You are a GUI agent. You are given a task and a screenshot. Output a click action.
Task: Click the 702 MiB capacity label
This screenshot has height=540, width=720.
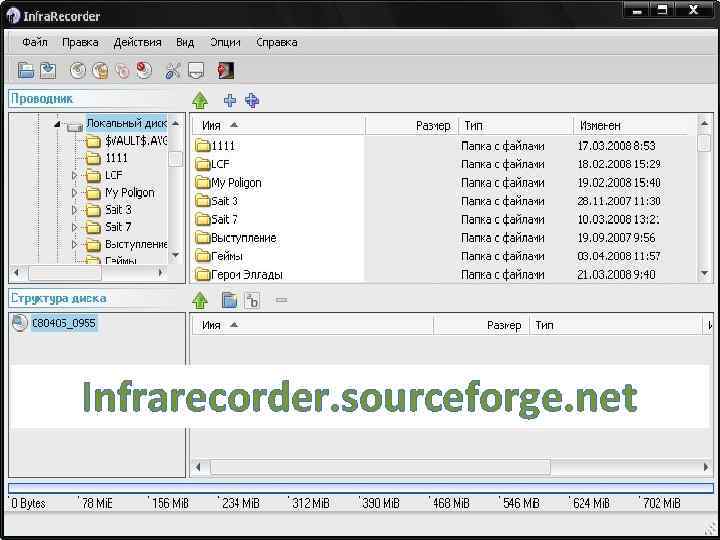(x=661, y=503)
